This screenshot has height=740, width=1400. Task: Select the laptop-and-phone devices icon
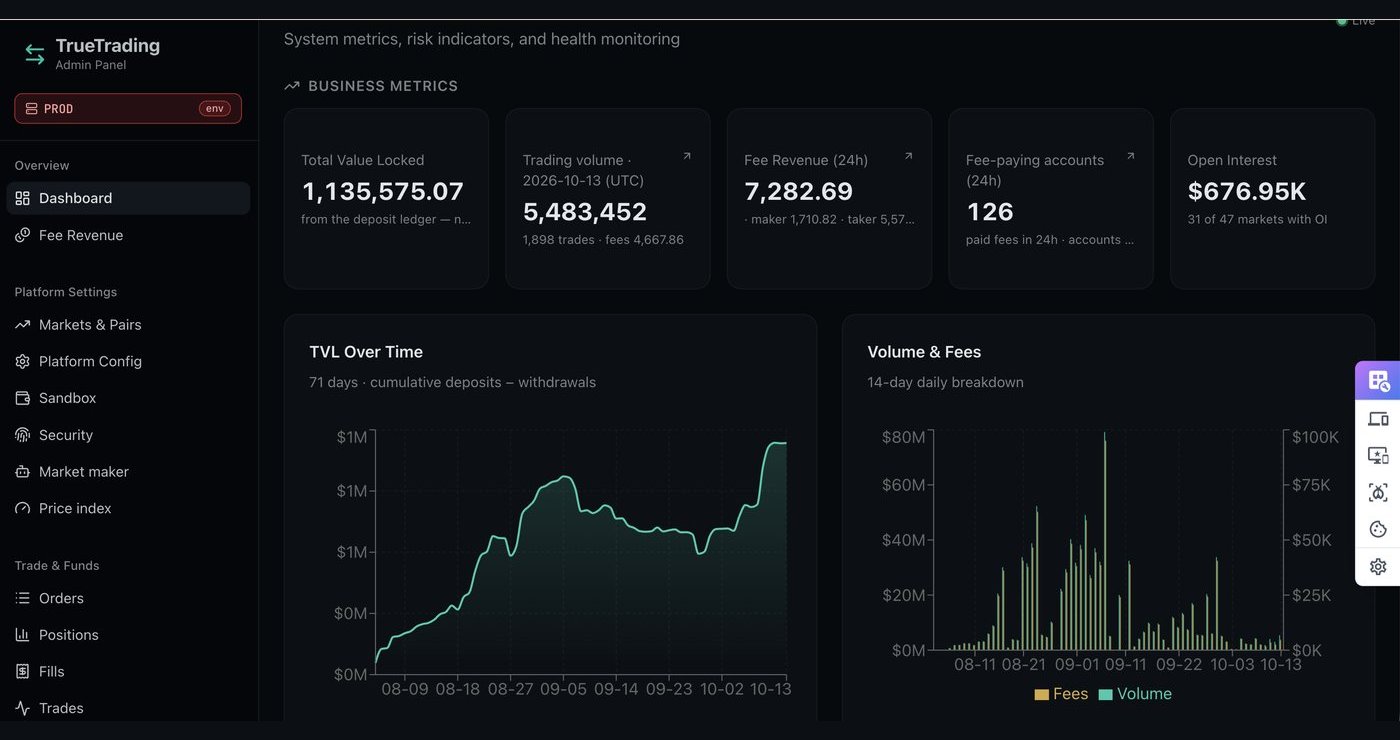(1378, 419)
